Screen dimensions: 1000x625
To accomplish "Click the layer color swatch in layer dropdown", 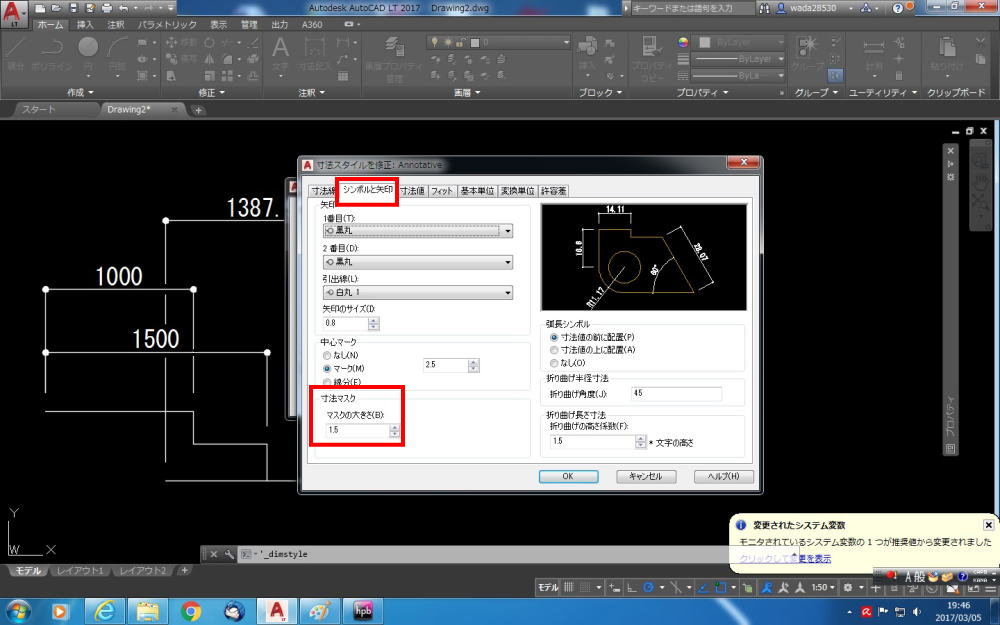I will click(x=474, y=43).
